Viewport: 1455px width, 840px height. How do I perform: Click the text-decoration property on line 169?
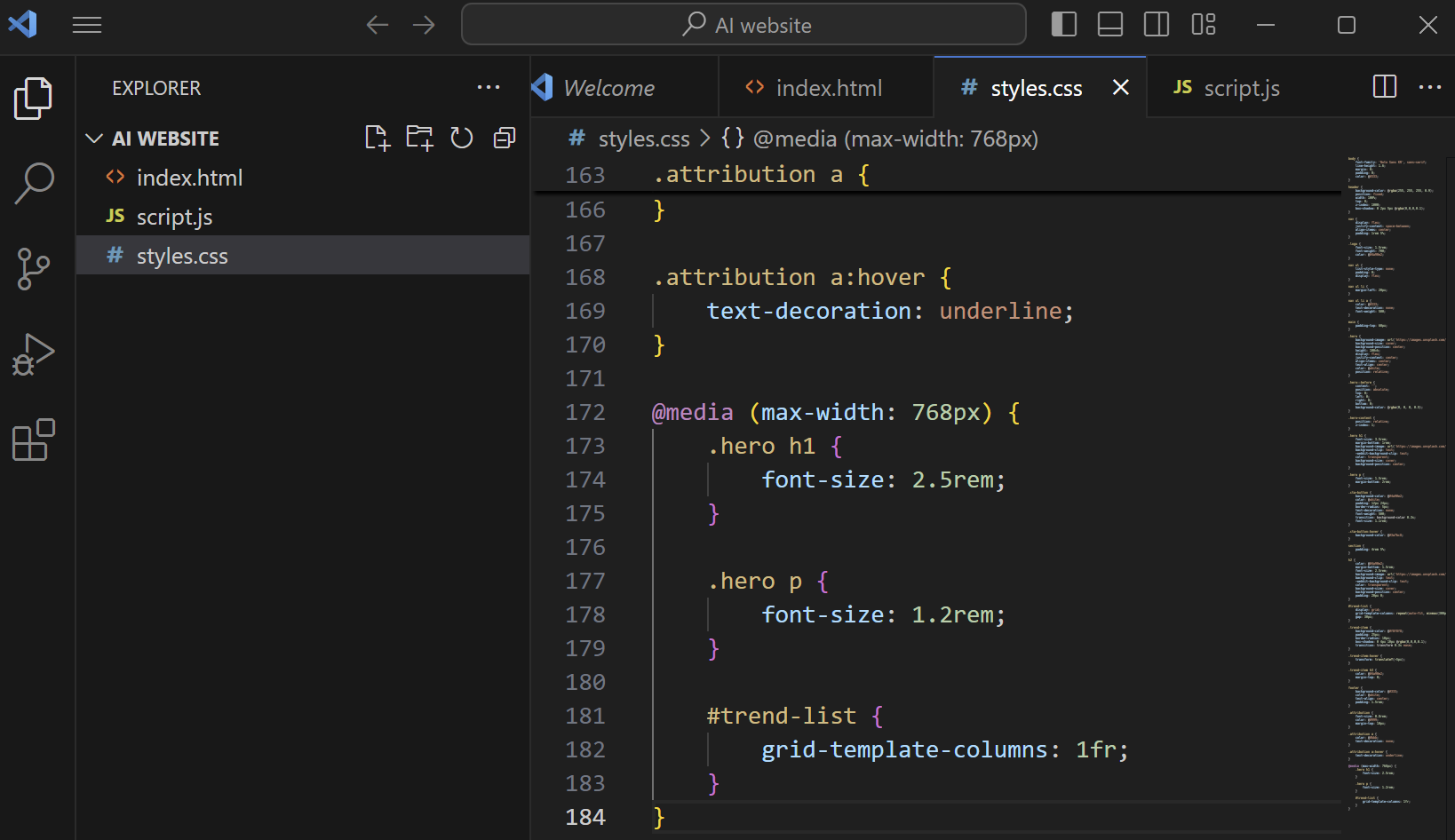[808, 311]
